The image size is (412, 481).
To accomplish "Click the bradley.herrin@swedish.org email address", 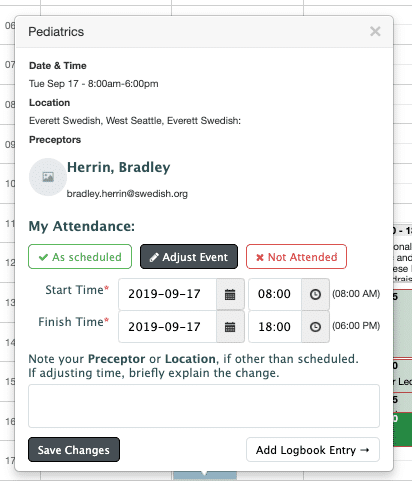I will point(127,194).
